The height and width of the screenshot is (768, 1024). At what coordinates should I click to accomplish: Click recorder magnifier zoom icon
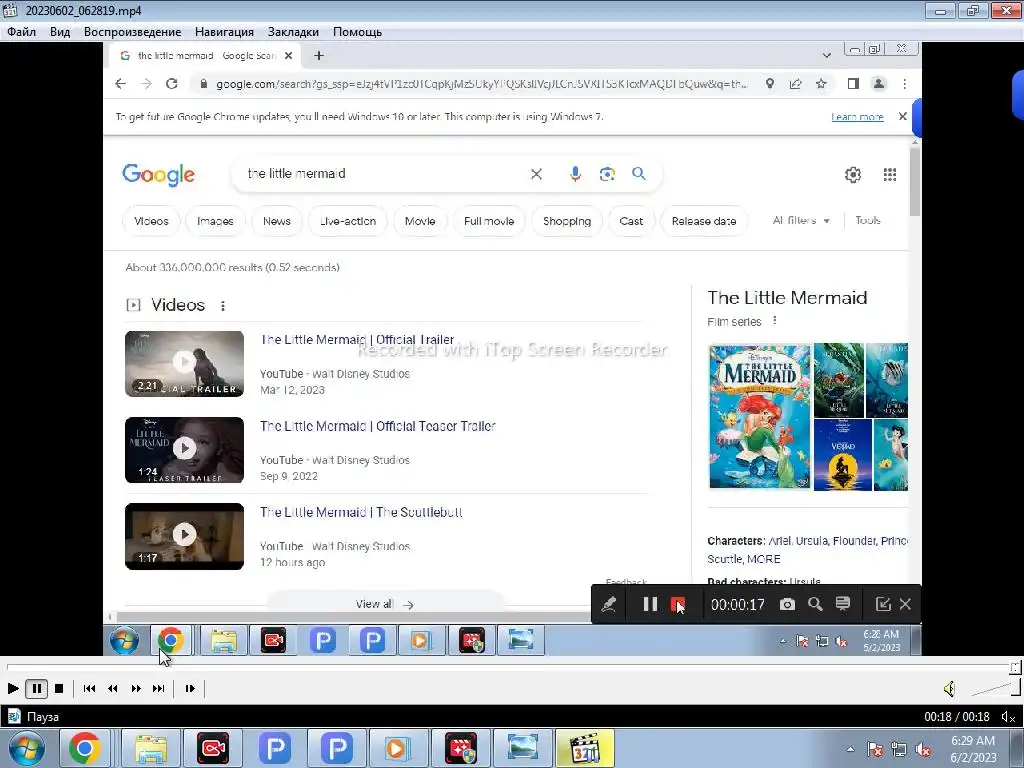[815, 604]
